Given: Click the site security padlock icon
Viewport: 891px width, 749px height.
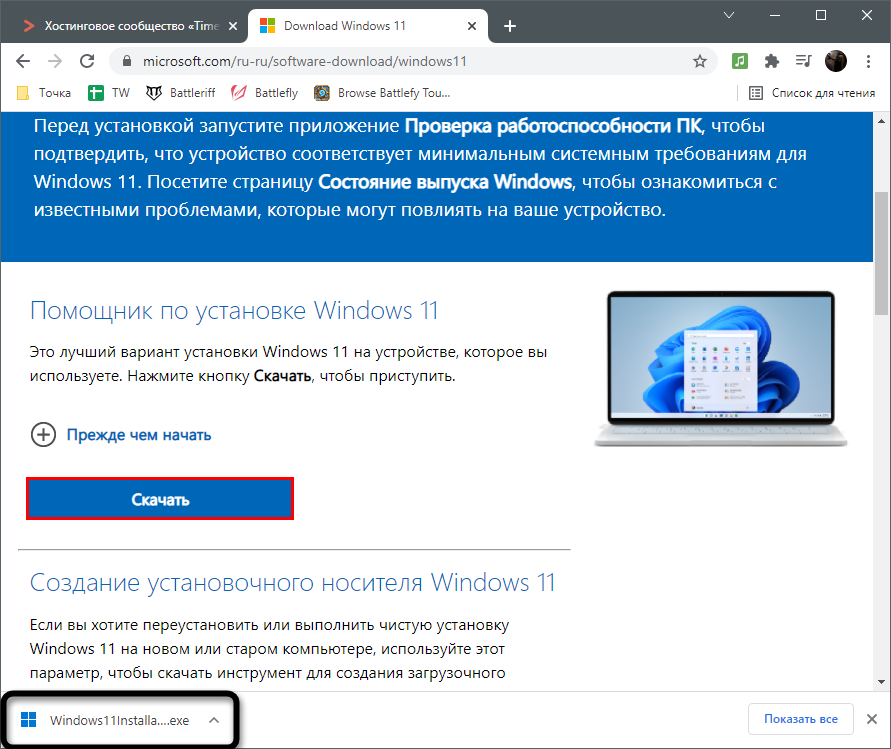Looking at the screenshot, I should coord(125,61).
